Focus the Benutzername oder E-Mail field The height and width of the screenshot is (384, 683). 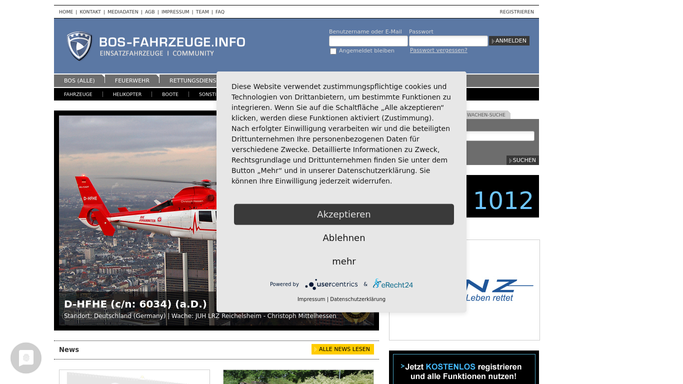tap(368, 41)
